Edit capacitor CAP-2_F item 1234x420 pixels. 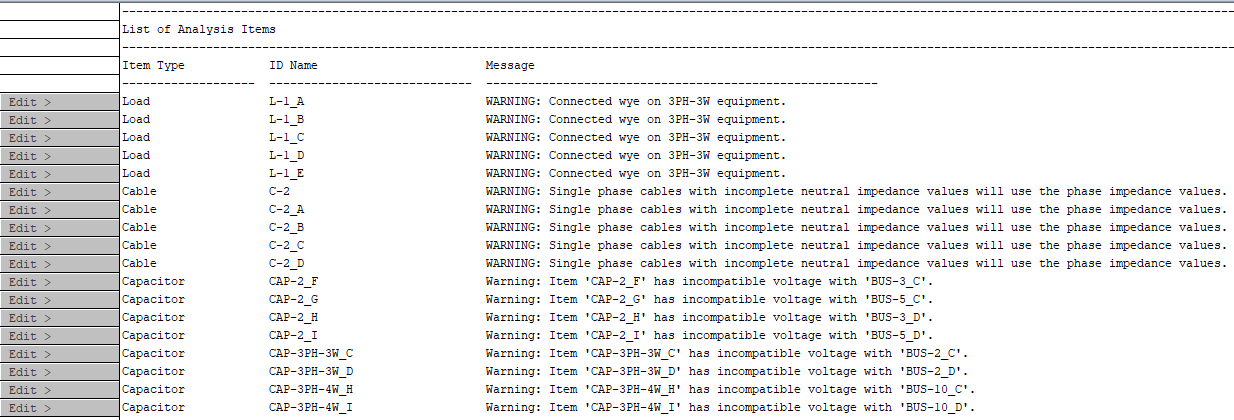pos(59,282)
